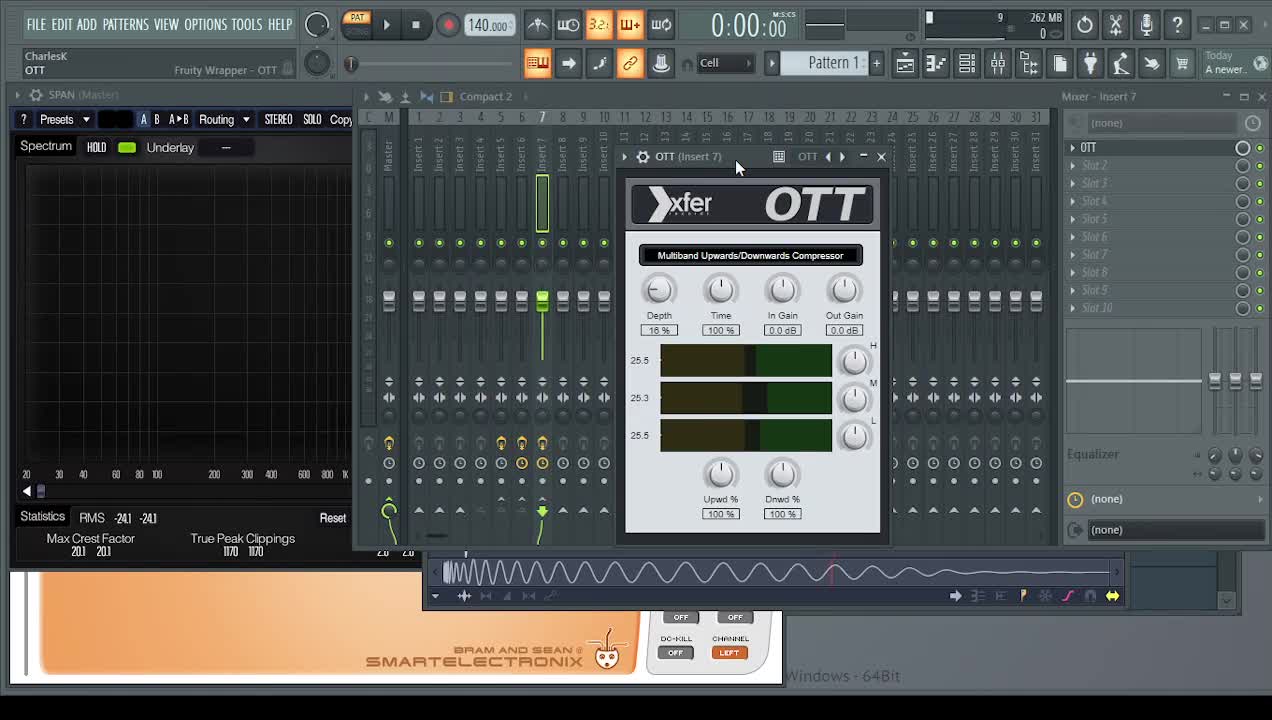Click the Record button
1272x720 pixels.
coord(448,25)
